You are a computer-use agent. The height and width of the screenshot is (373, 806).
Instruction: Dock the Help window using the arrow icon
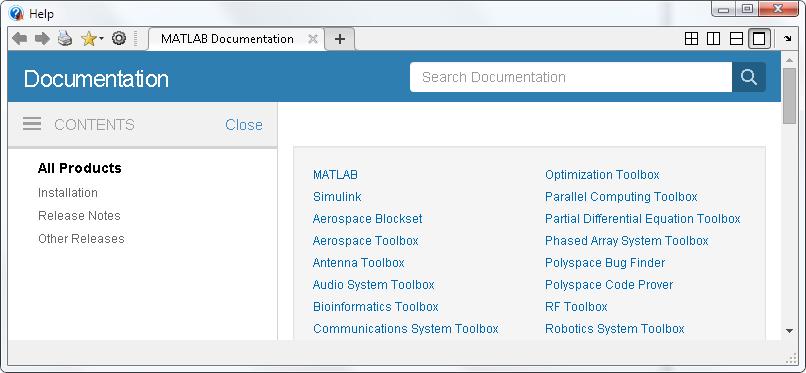[x=788, y=39]
